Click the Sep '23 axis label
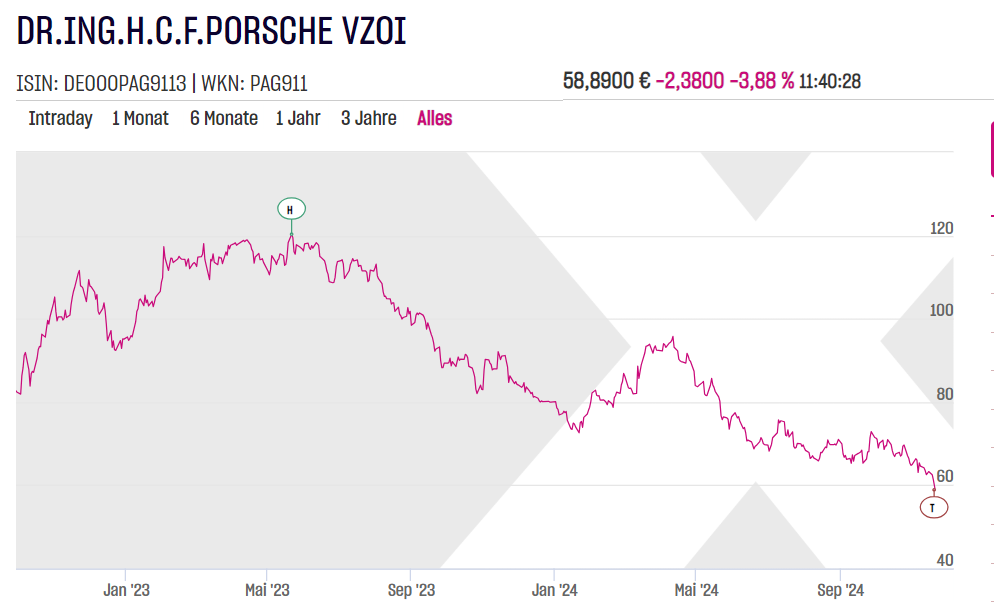The width and height of the screenshot is (994, 608). [x=411, y=590]
